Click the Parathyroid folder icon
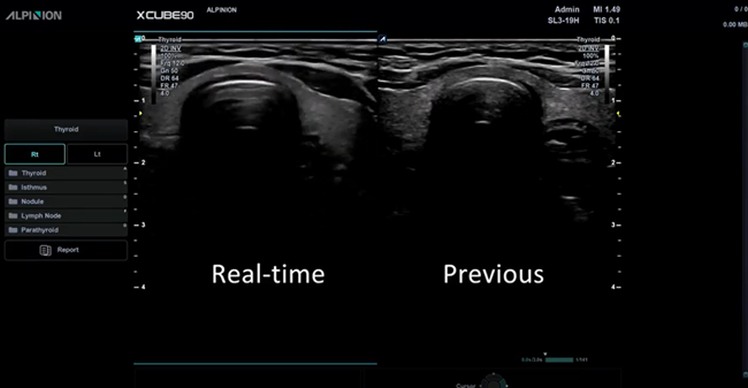Screen dimensions: 748x388 point(13,230)
